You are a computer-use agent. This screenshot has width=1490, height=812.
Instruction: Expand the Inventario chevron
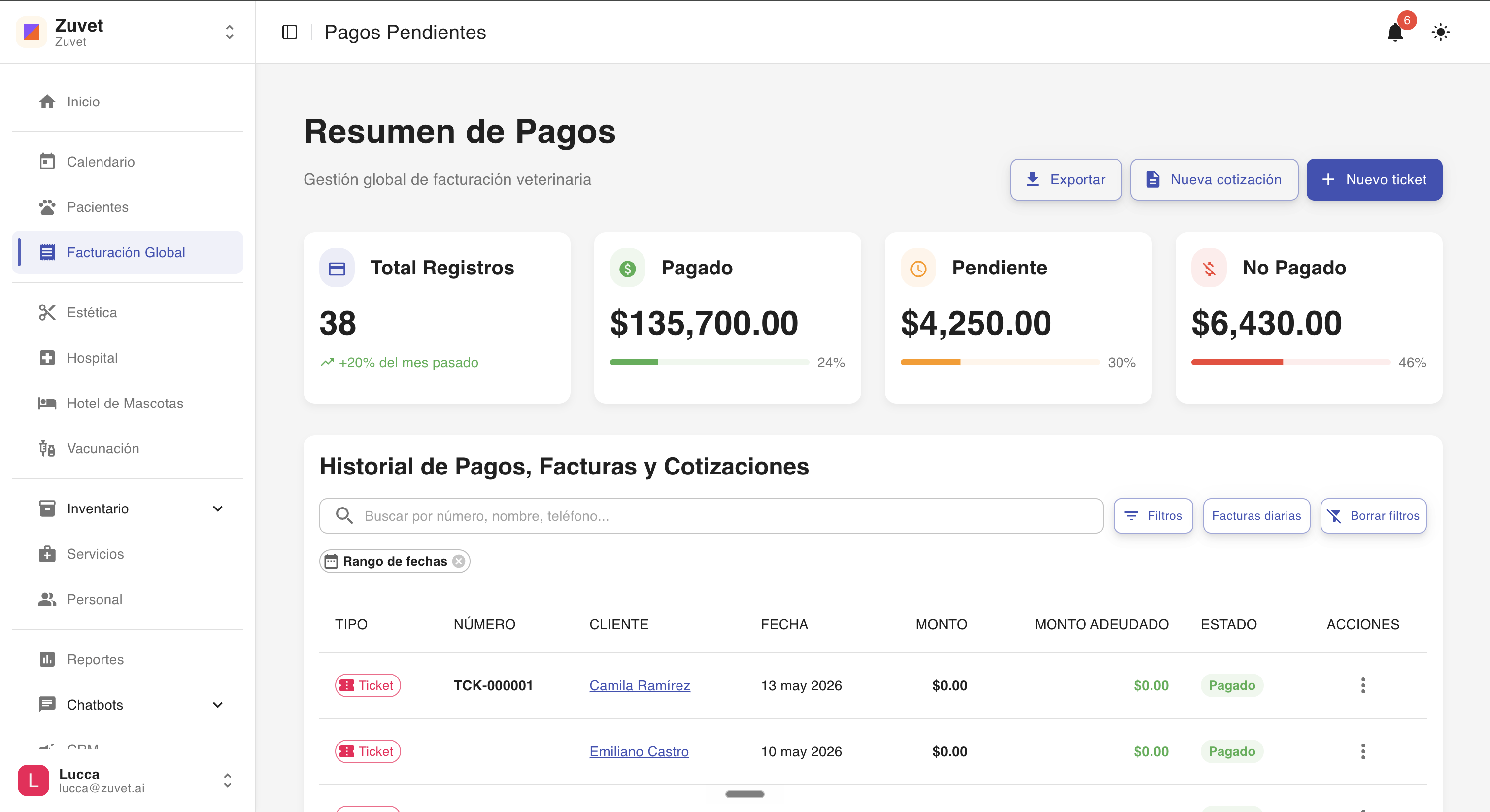click(x=217, y=508)
